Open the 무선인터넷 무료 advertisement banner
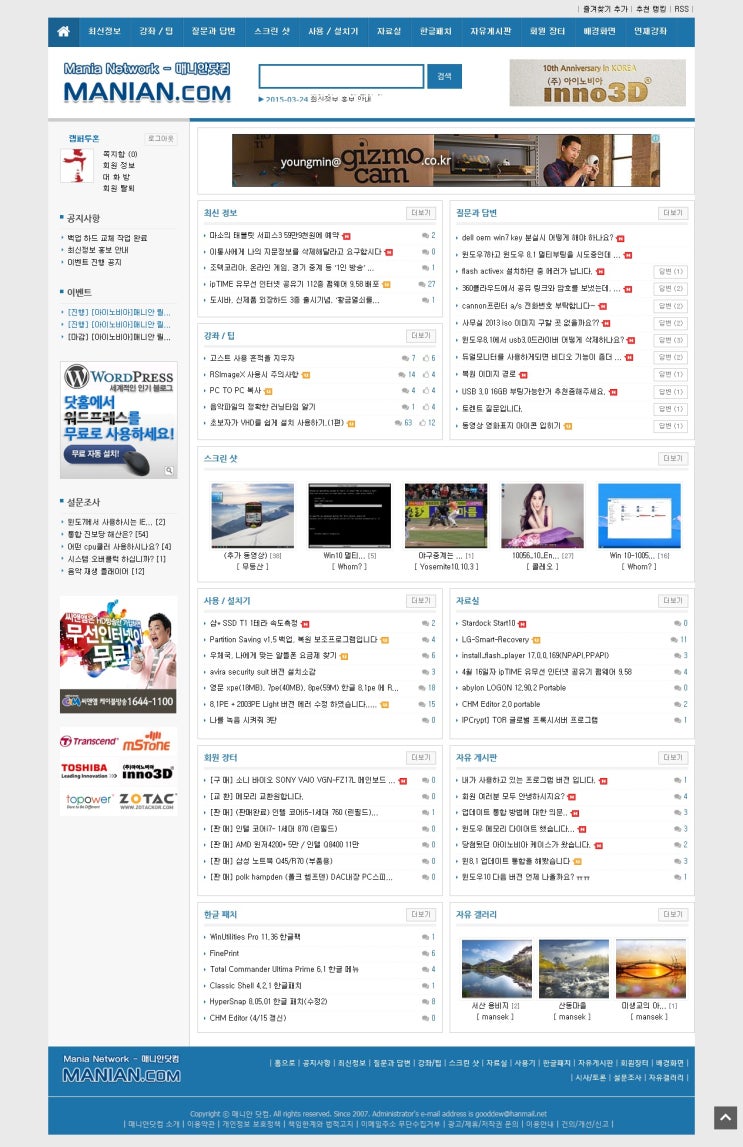Screen dimensions: 743x1147 (118, 654)
